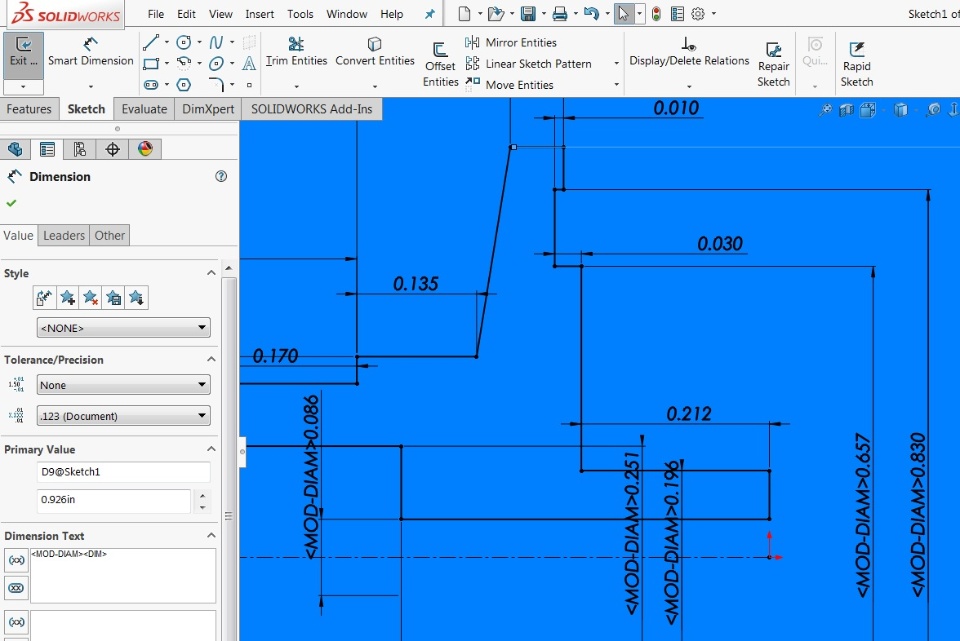
Task: Select the Corner Rectangle tool
Action: [x=151, y=63]
